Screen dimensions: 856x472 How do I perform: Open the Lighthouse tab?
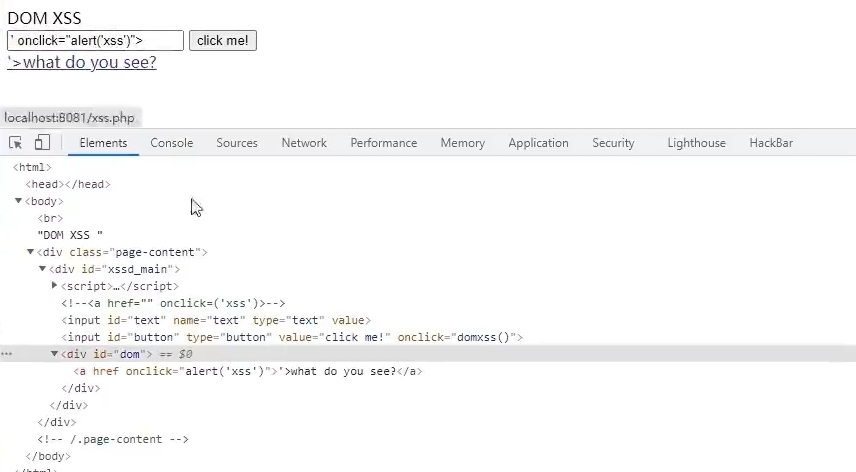click(x=697, y=143)
